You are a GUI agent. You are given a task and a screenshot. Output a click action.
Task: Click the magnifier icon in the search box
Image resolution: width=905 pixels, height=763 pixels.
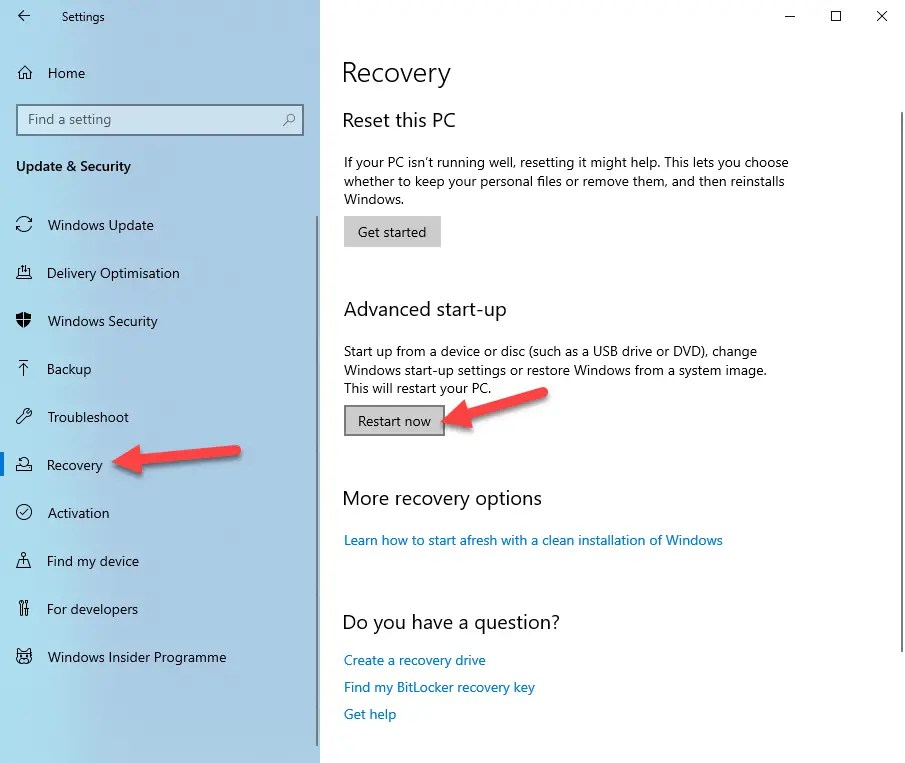tap(289, 119)
